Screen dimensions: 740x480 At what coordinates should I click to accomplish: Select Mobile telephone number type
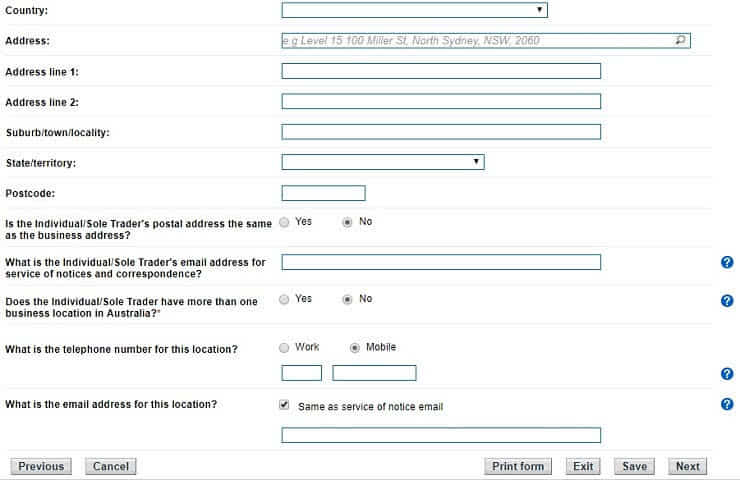(355, 347)
